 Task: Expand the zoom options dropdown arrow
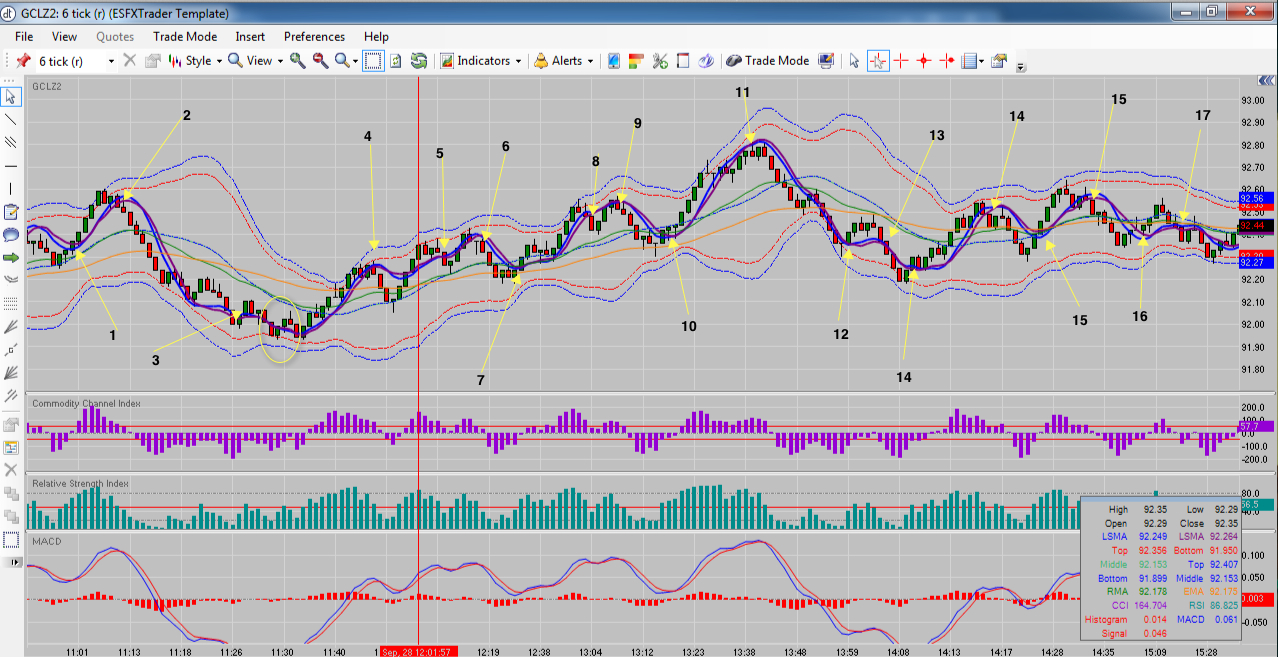pyautogui.click(x=355, y=61)
